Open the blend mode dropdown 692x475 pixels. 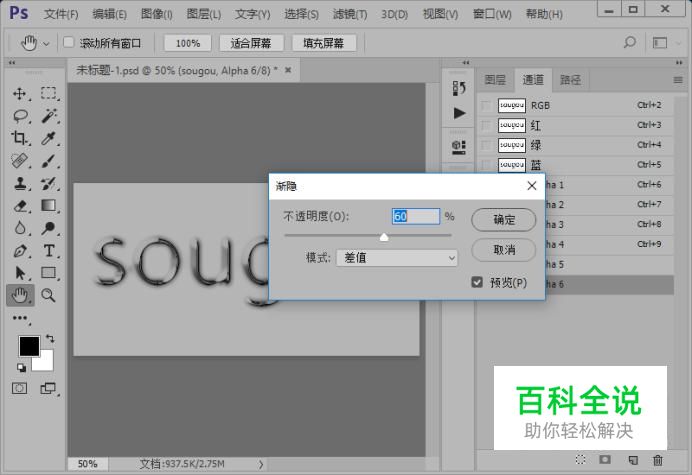[397, 258]
